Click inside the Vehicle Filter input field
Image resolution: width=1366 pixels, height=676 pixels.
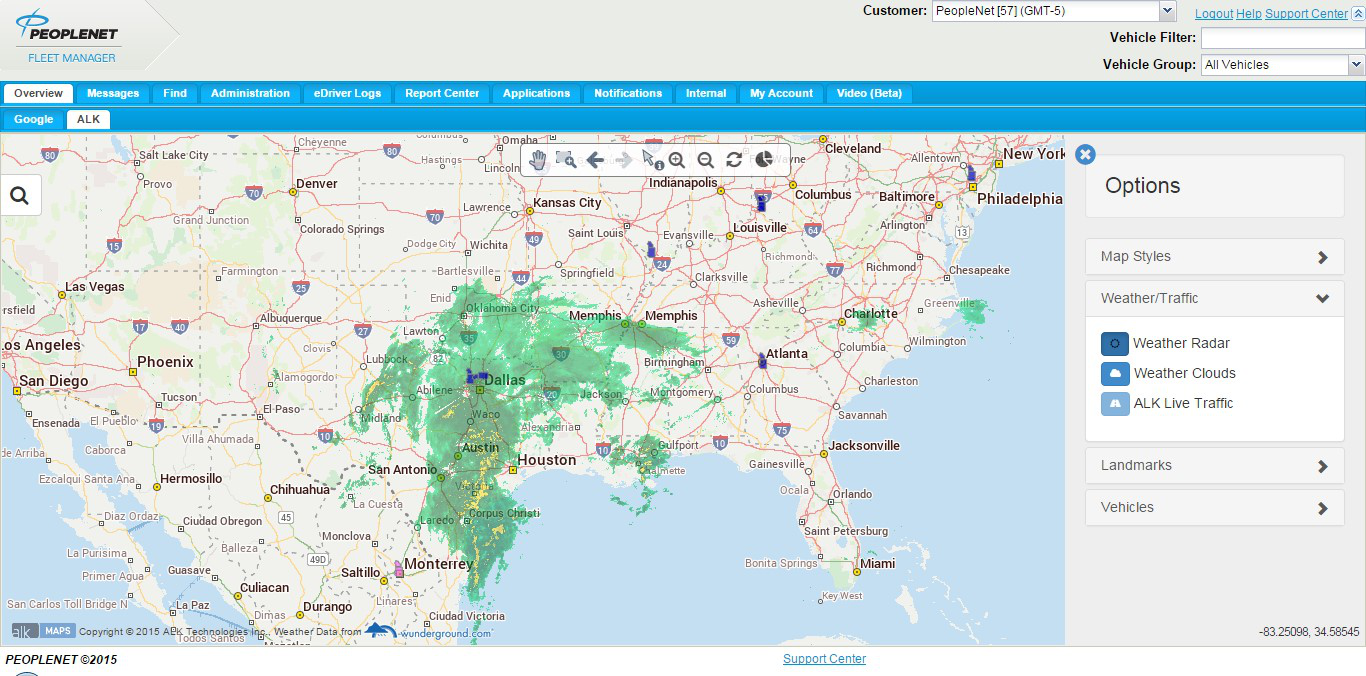(x=1280, y=37)
